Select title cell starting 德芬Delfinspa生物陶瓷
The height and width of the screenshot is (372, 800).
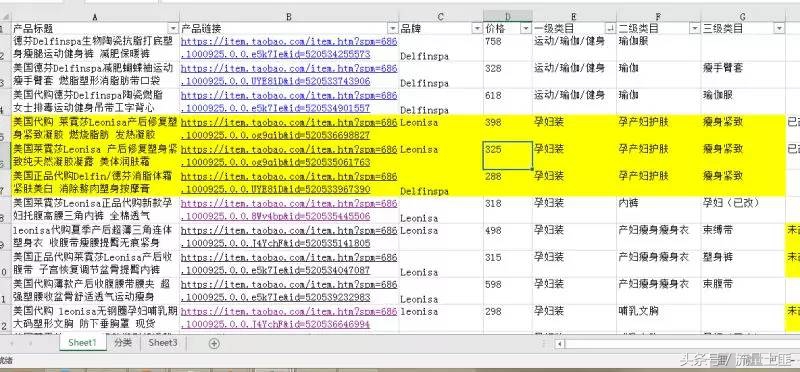tap(95, 48)
